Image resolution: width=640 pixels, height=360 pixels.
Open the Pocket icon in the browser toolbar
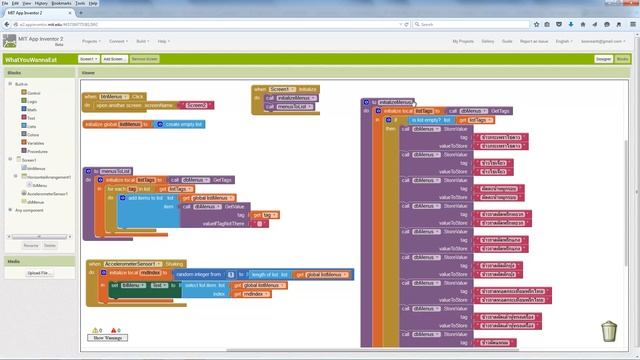[559, 24]
